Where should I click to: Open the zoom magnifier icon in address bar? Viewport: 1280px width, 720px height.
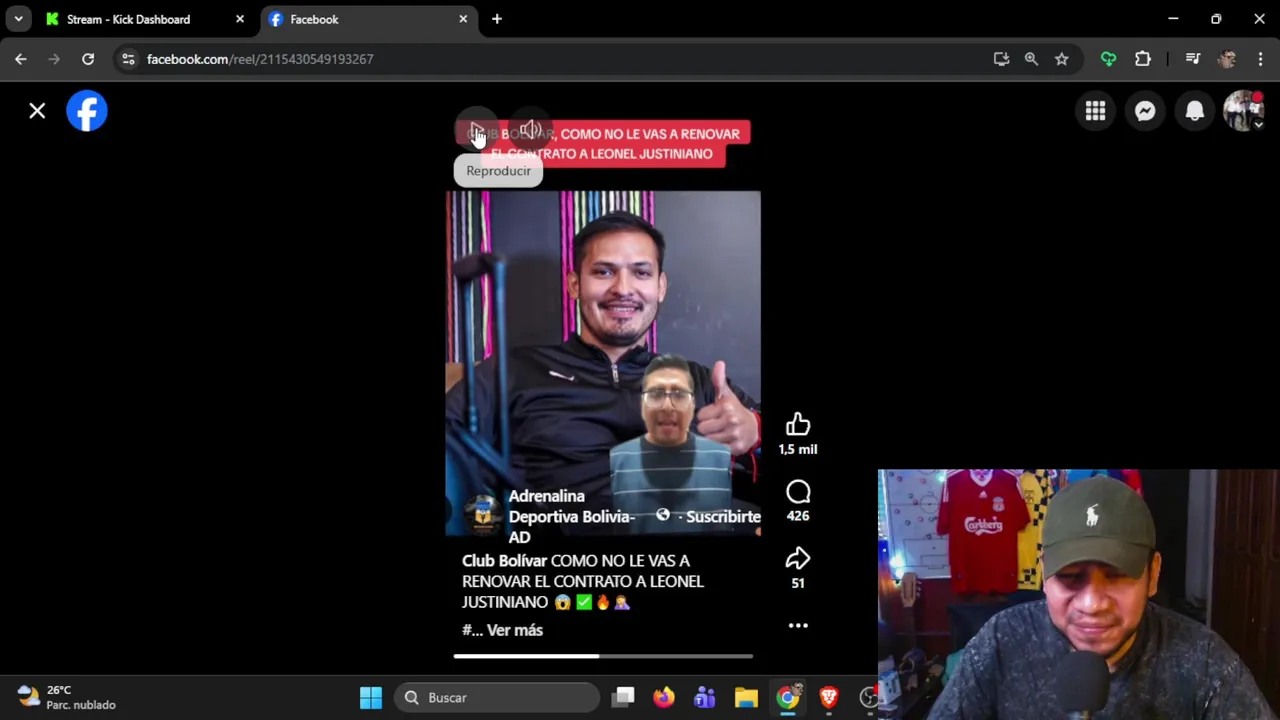click(1031, 59)
